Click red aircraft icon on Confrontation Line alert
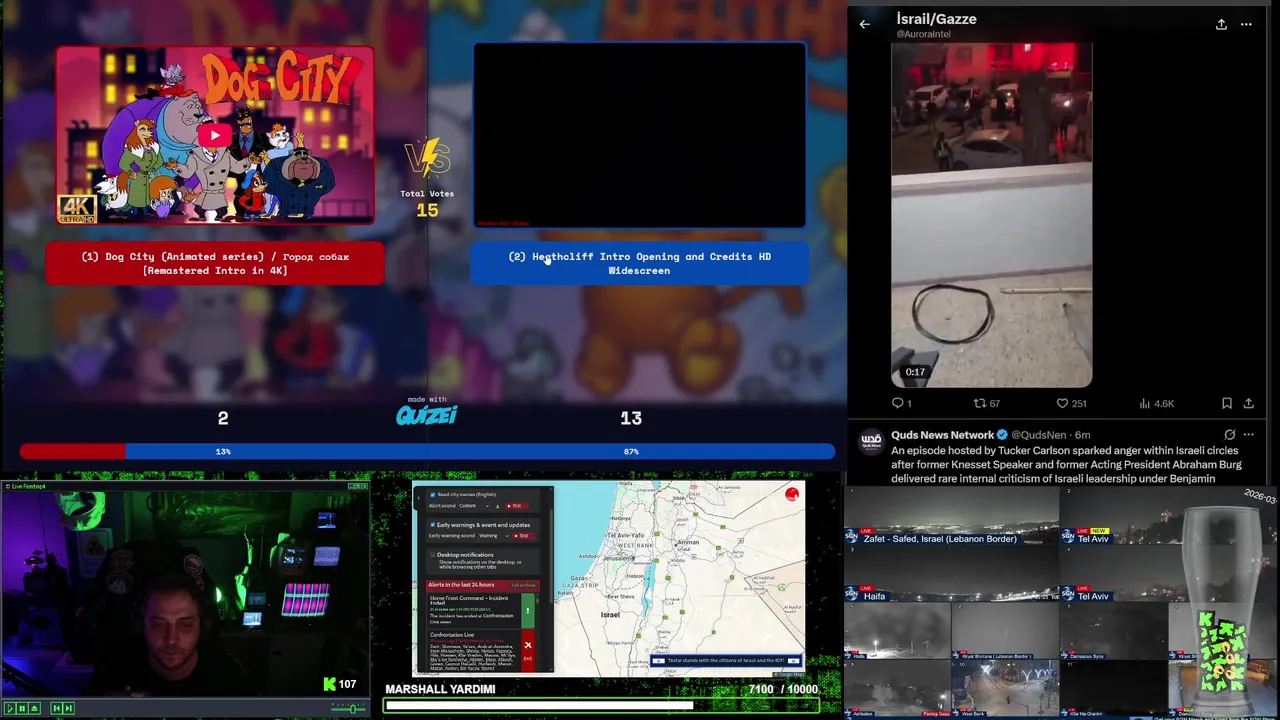 [x=528, y=645]
